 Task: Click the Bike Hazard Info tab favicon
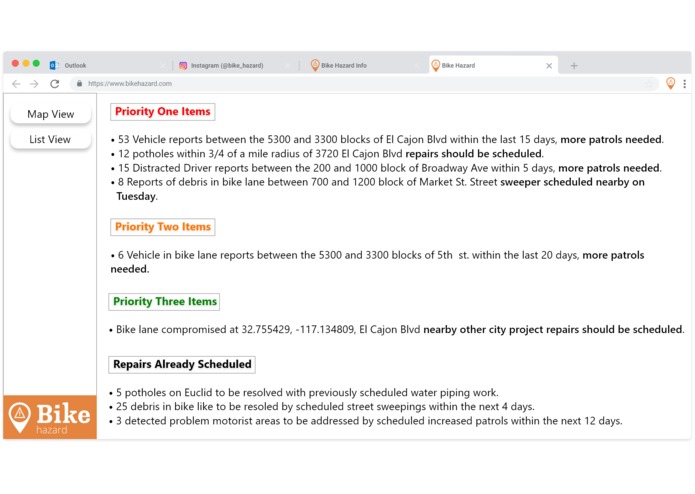[315, 66]
